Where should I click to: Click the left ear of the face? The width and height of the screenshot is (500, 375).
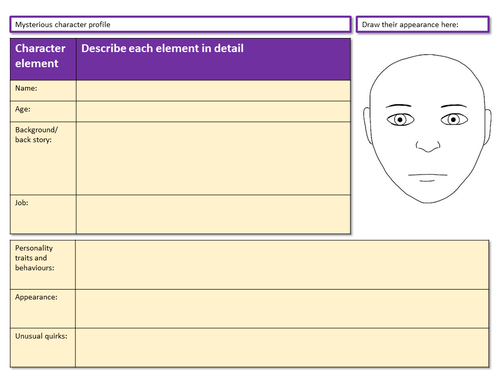click(367, 125)
